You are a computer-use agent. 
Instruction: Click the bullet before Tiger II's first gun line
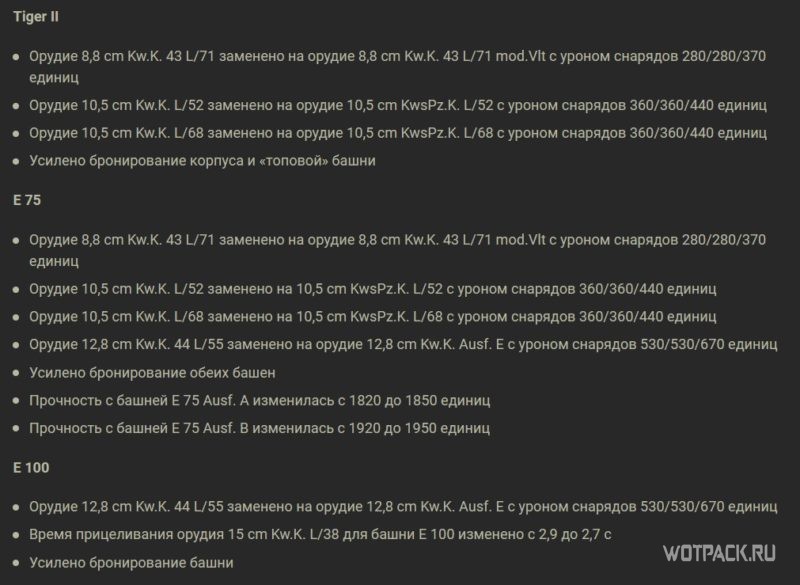[x=16, y=57]
